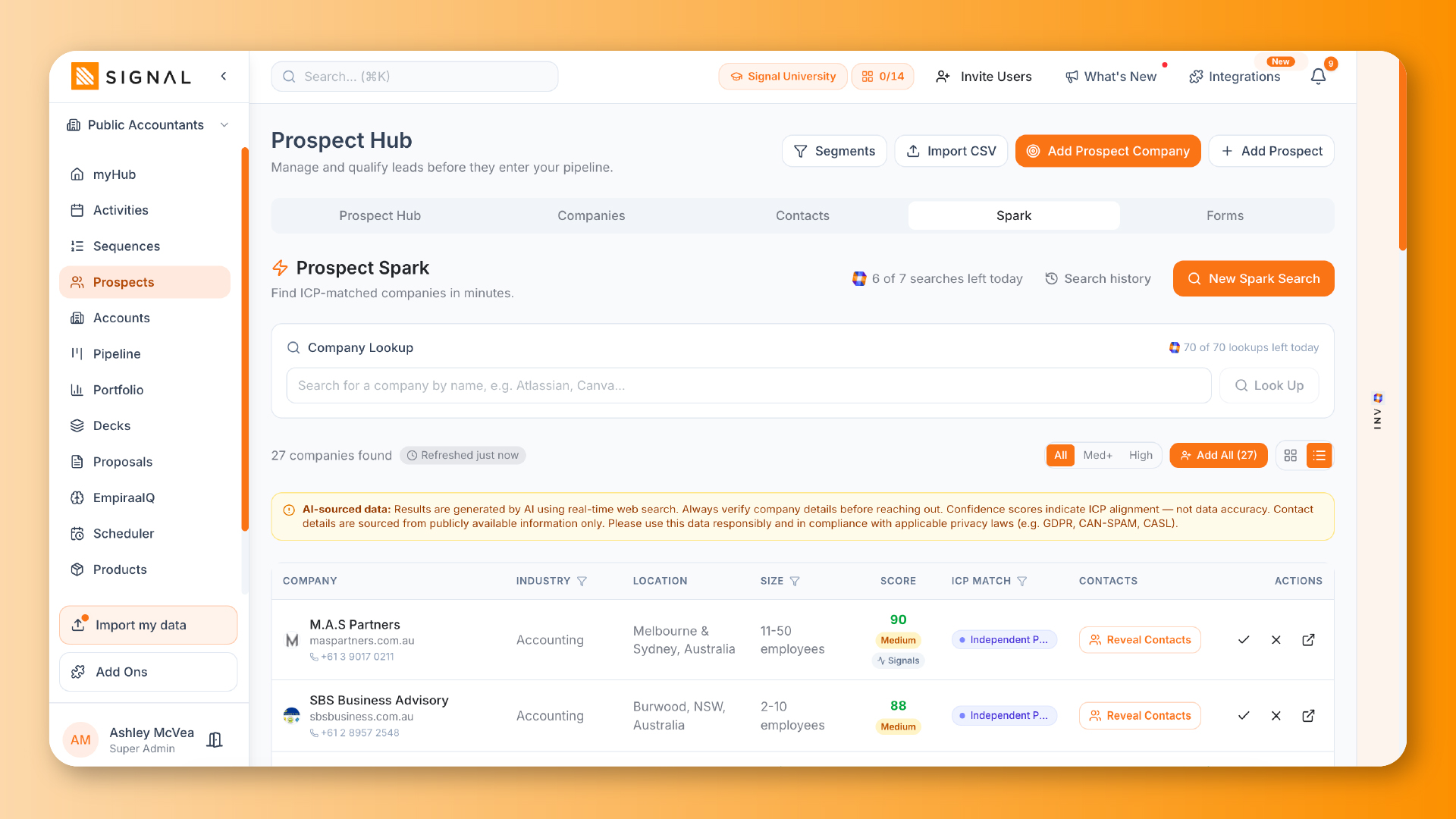Reveal contacts for SBS Business Advisory
This screenshot has height=819, width=1456.
coord(1140,716)
